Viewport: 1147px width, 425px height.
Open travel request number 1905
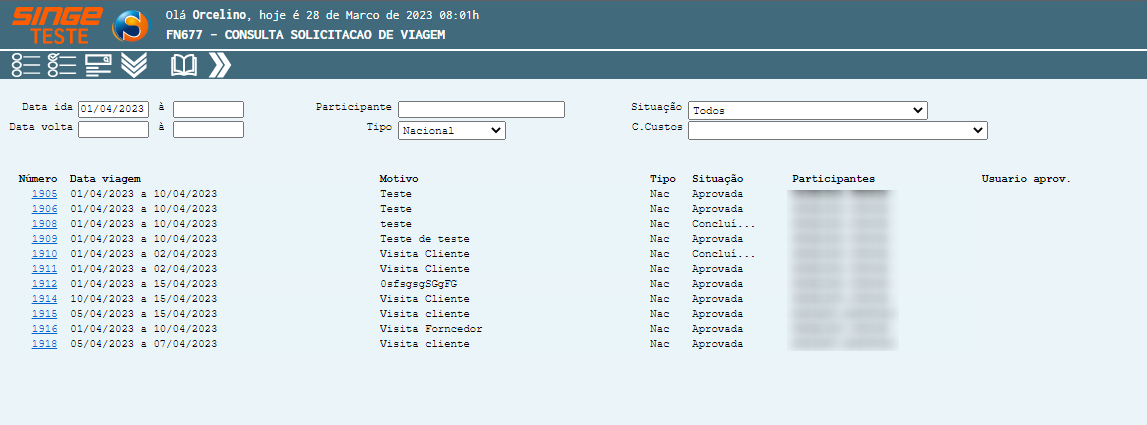click(x=44, y=194)
